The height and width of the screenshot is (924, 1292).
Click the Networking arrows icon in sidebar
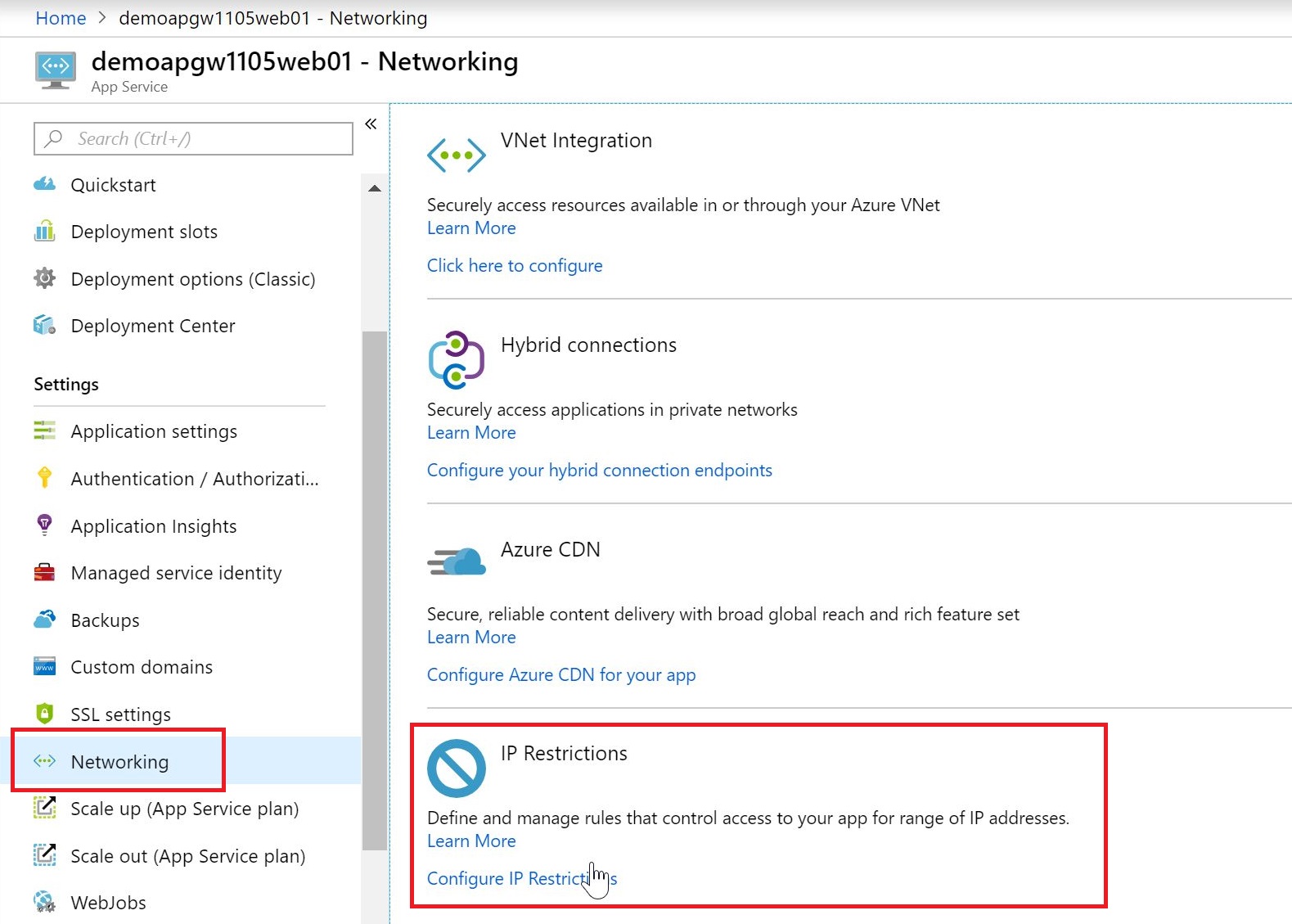pos(44,761)
